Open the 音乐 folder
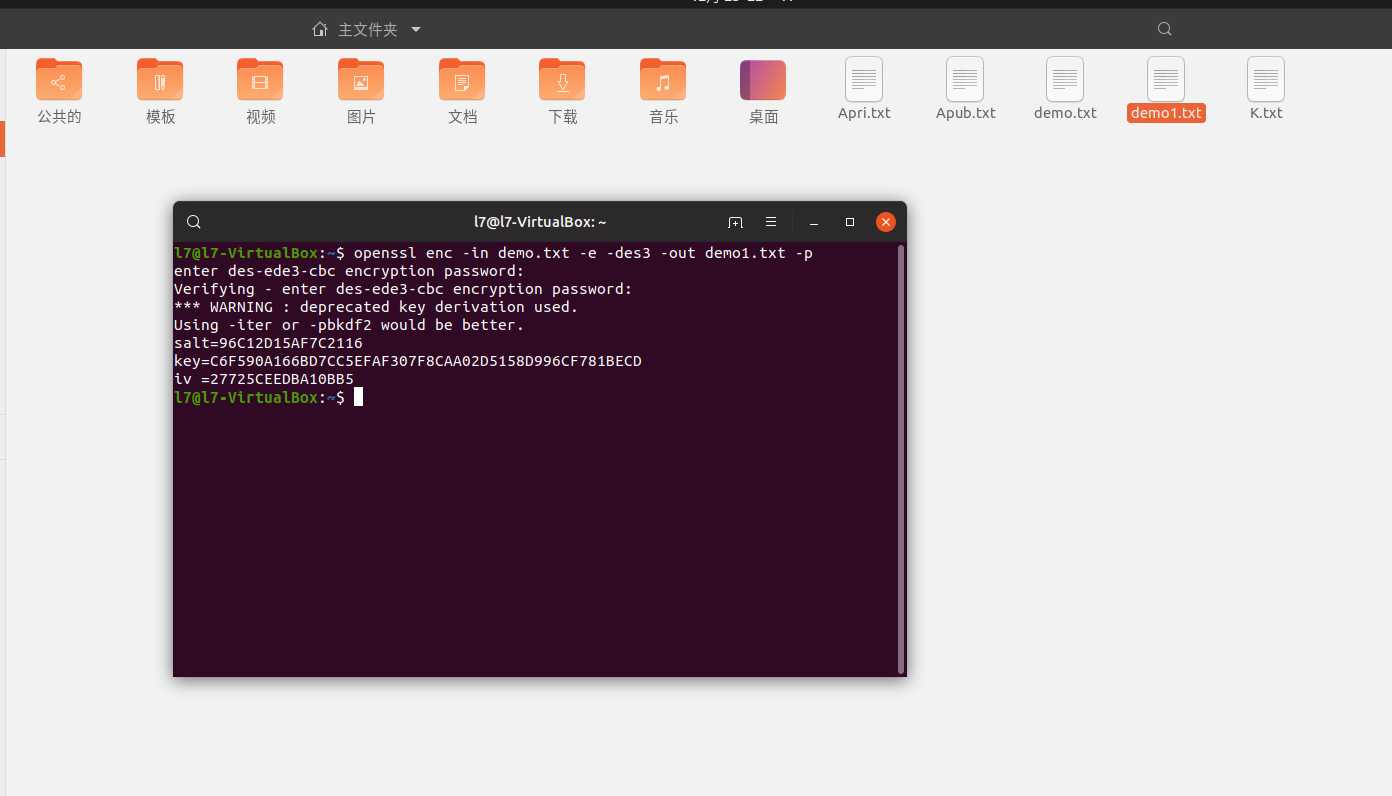The height and width of the screenshot is (796, 1392). 664,80
